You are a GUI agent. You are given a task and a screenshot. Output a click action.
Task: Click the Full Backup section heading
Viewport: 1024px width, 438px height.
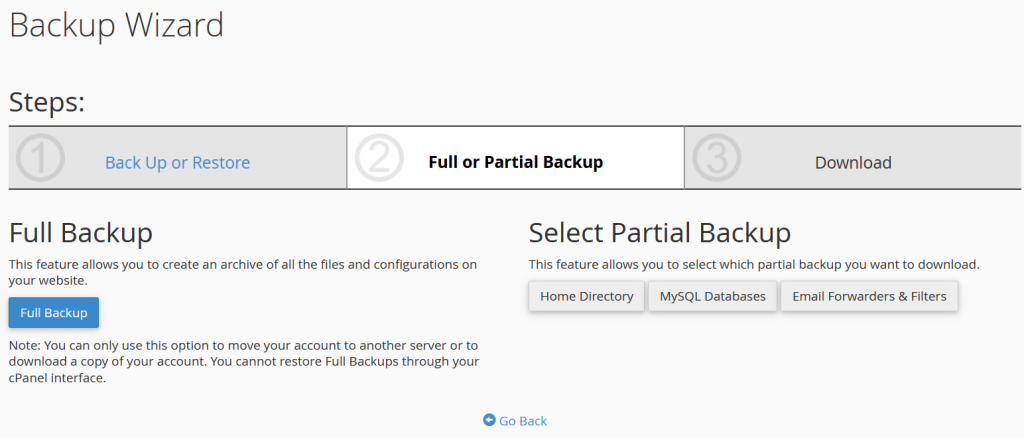(81, 233)
